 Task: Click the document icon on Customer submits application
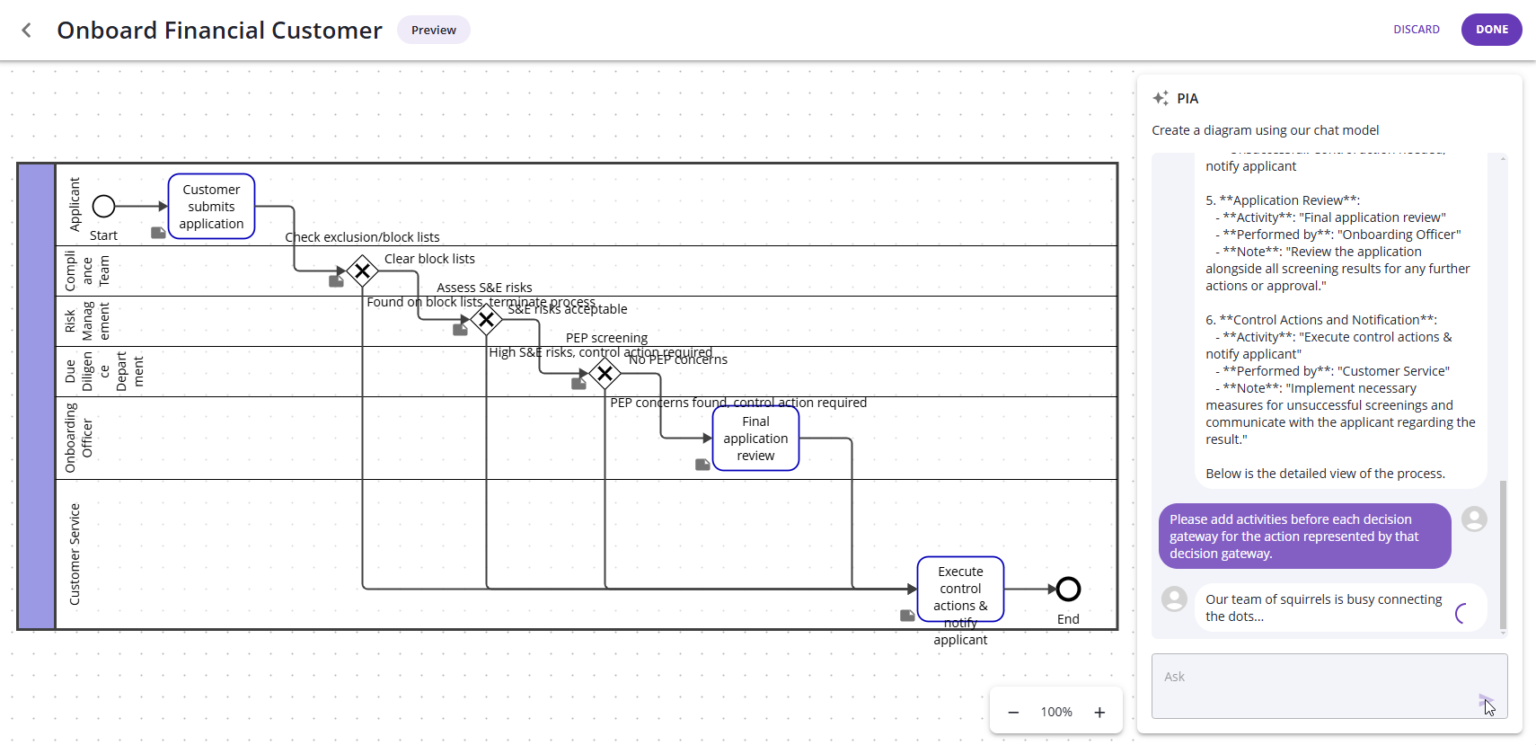tap(158, 231)
